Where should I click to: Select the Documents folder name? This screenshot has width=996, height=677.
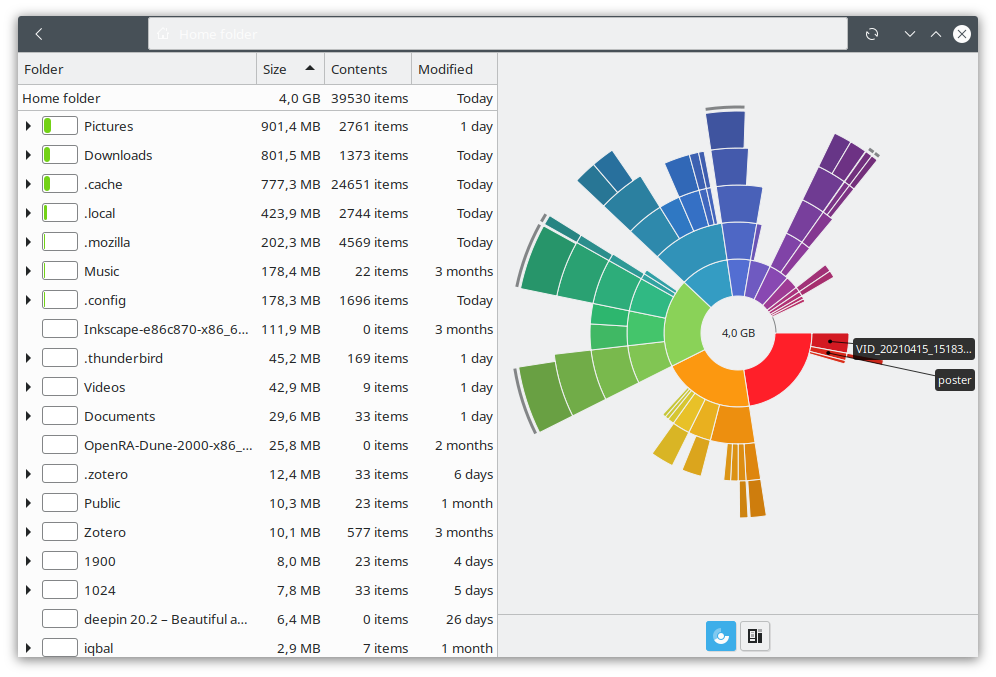pos(119,417)
